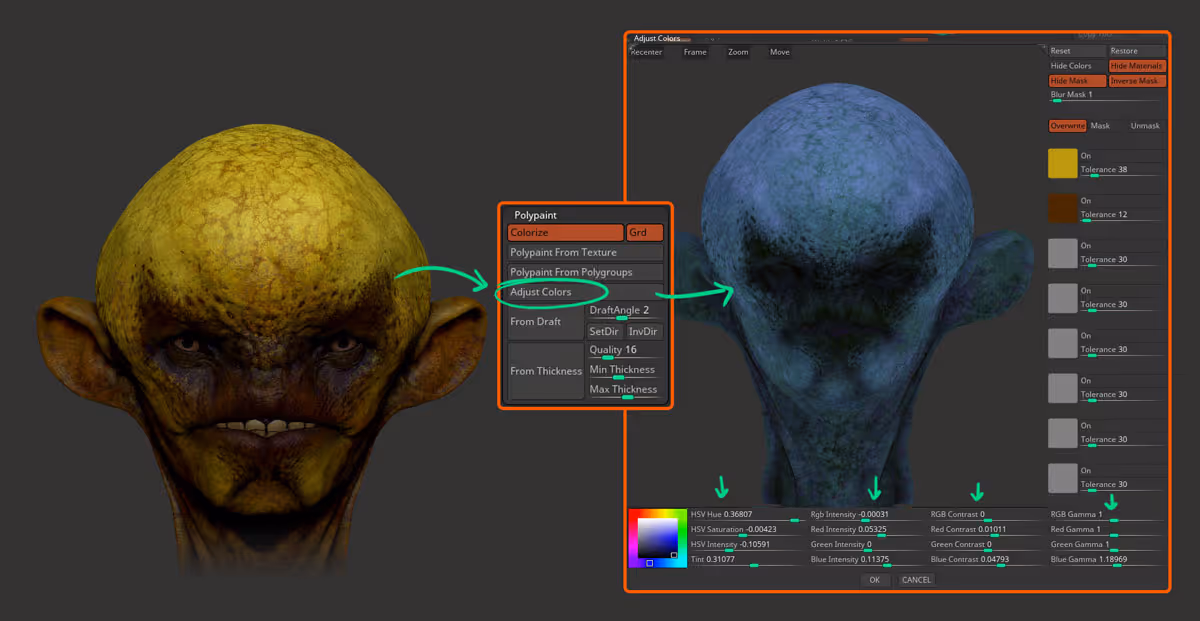Adjust the Blue Gamma slider

click(1107, 561)
